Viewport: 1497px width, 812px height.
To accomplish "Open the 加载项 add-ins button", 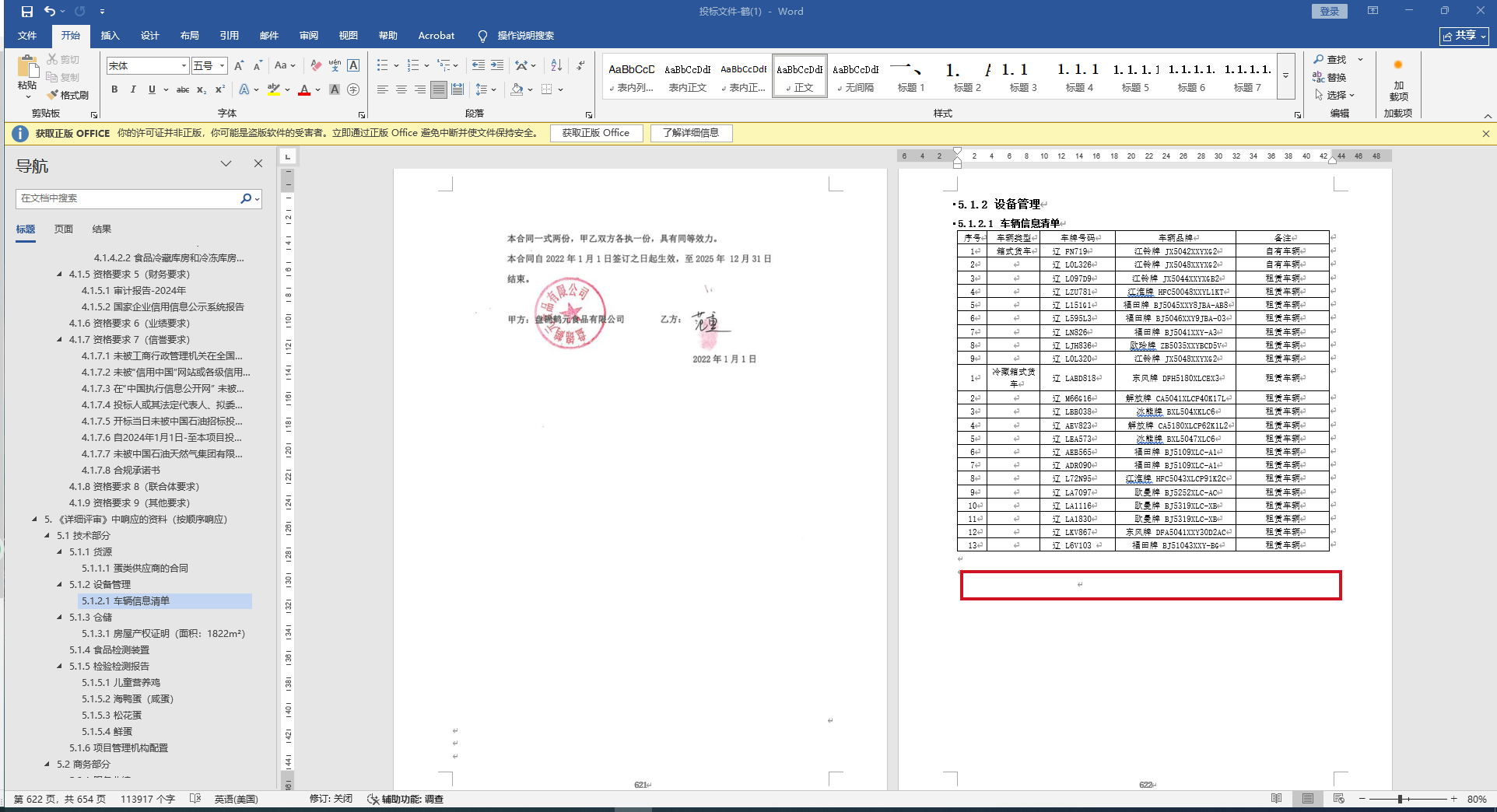I will pyautogui.click(x=1398, y=79).
